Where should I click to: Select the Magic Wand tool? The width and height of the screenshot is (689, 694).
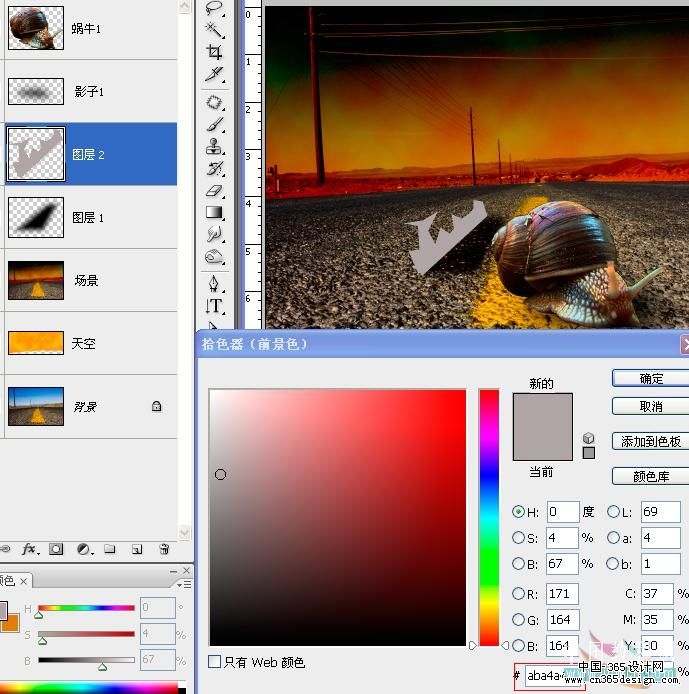point(215,30)
